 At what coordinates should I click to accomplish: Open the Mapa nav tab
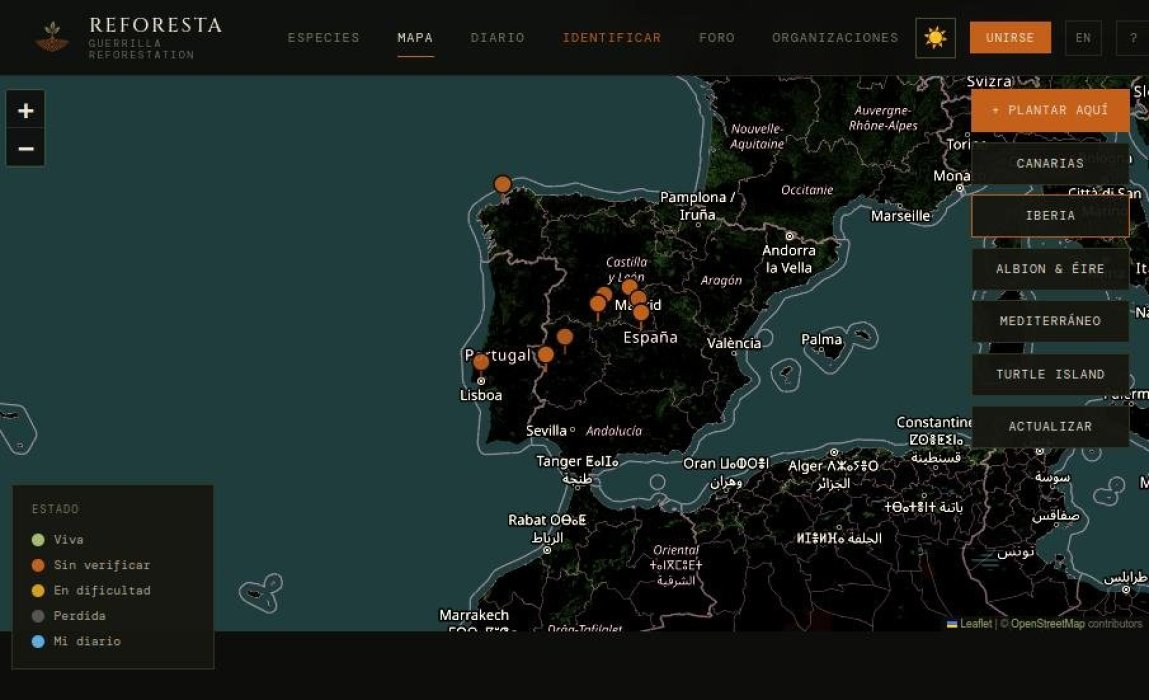(x=415, y=37)
